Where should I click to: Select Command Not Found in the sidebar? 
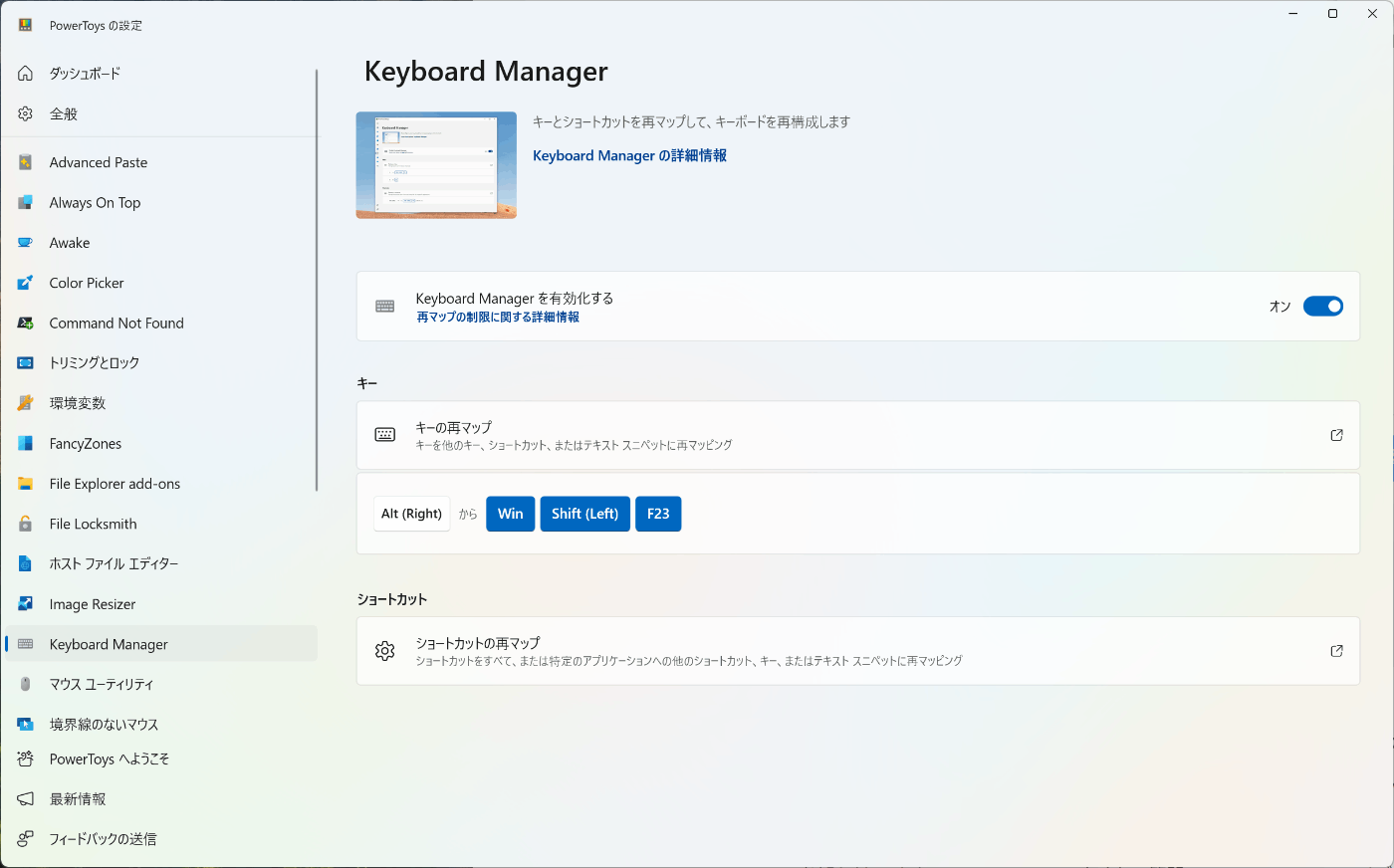tap(160, 323)
